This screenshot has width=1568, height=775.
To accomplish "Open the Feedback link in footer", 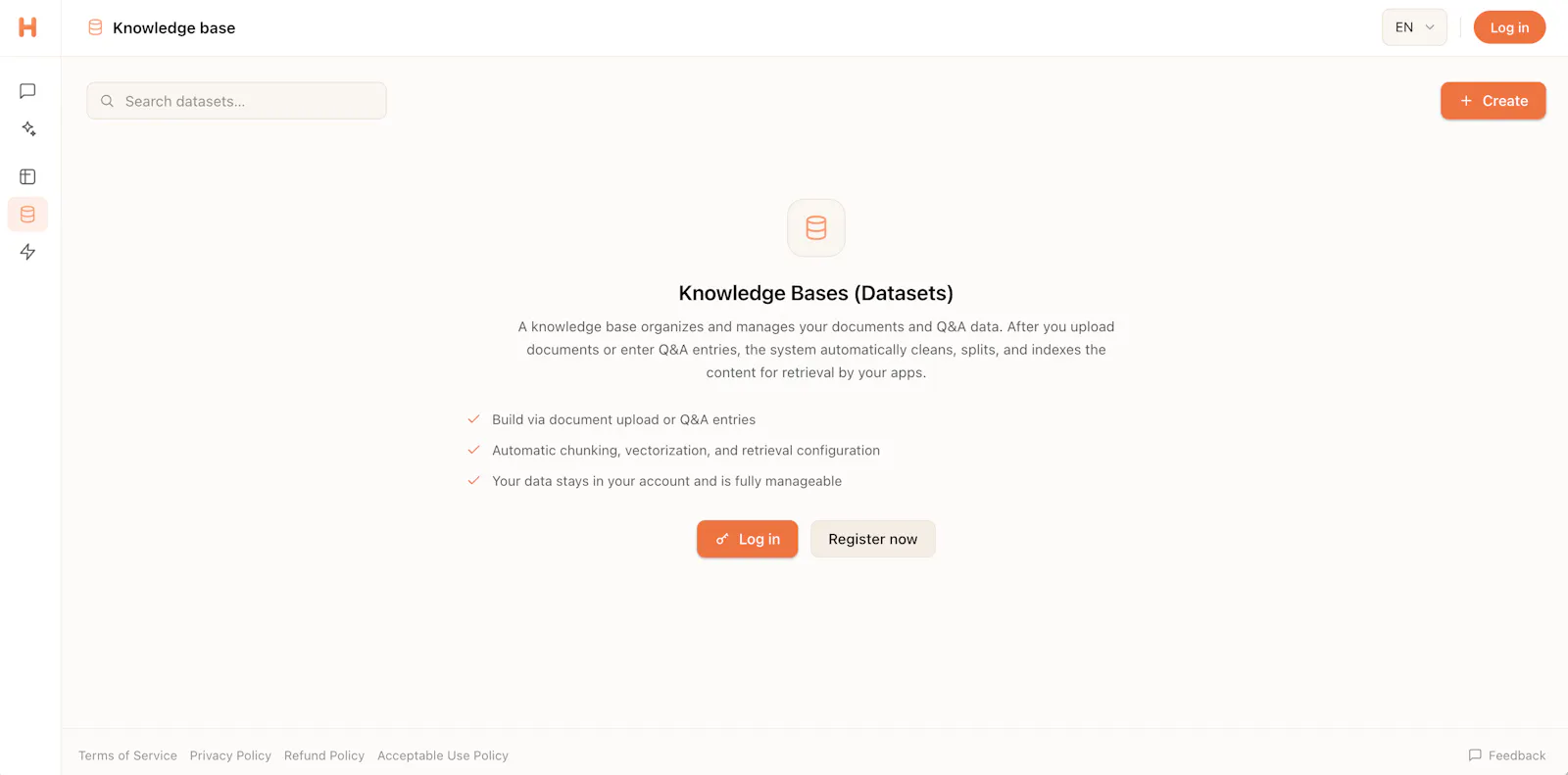I will [1507, 755].
